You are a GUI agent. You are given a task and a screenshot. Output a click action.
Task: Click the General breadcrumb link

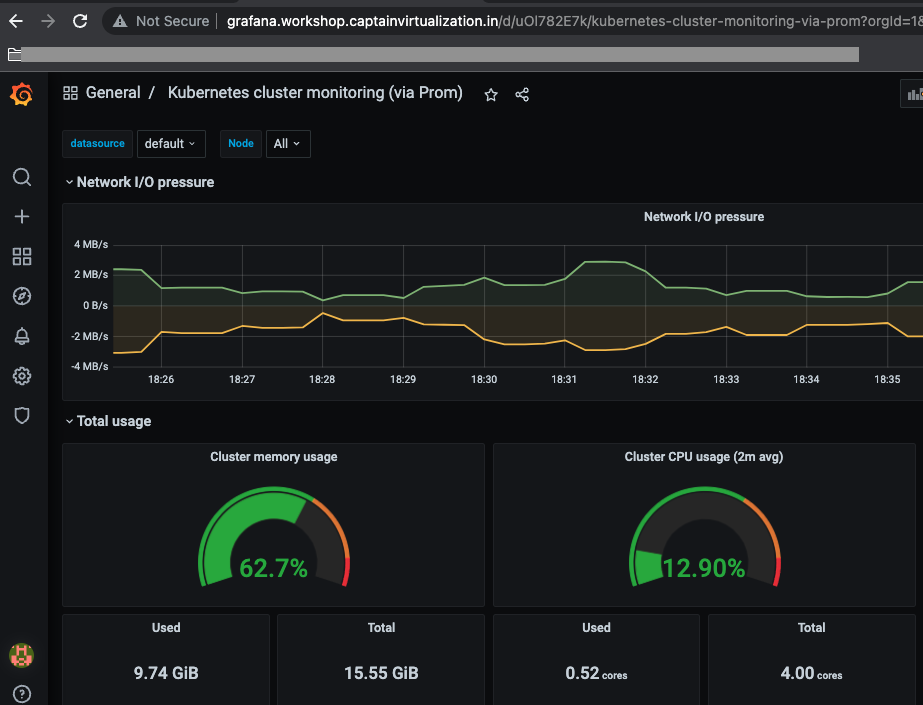(x=112, y=93)
